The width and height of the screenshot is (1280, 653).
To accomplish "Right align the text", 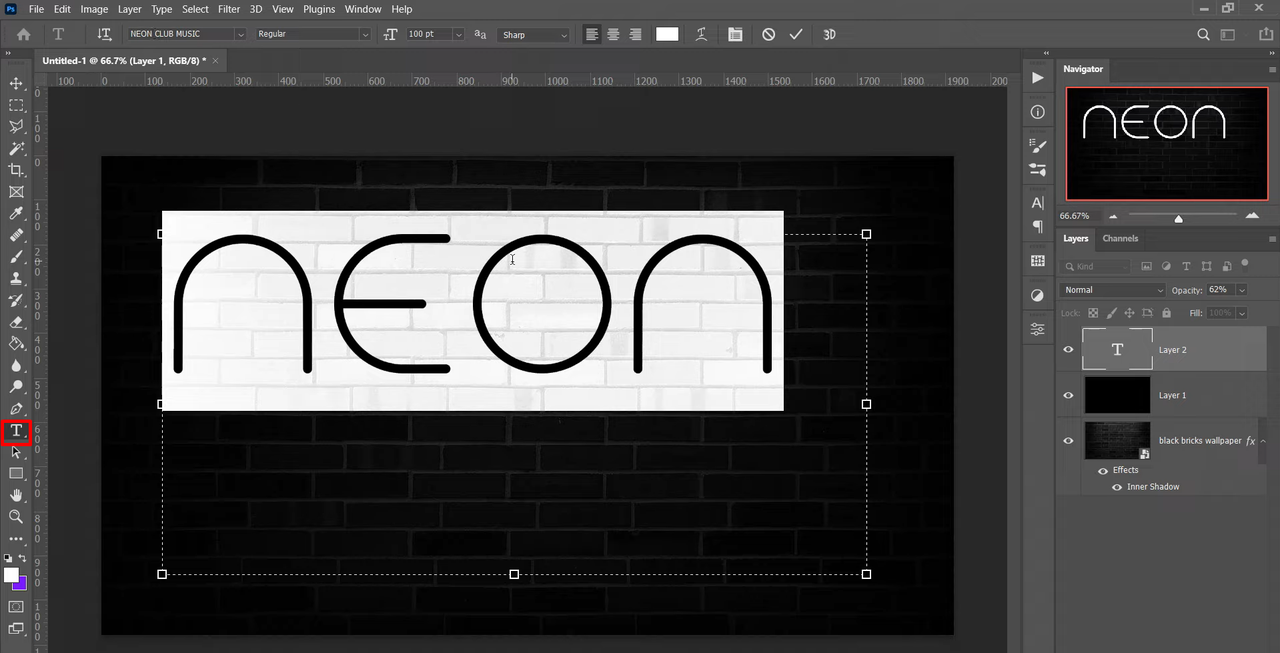I will tap(635, 34).
